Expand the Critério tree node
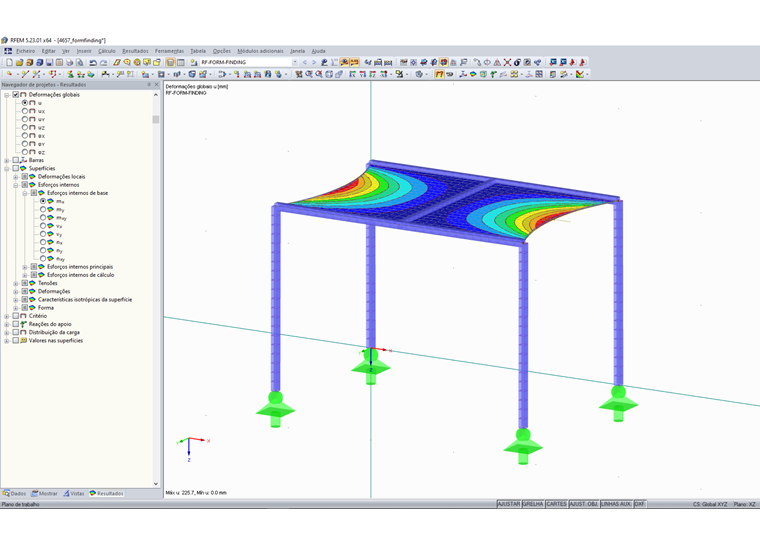The image size is (760, 545). [x=7, y=316]
